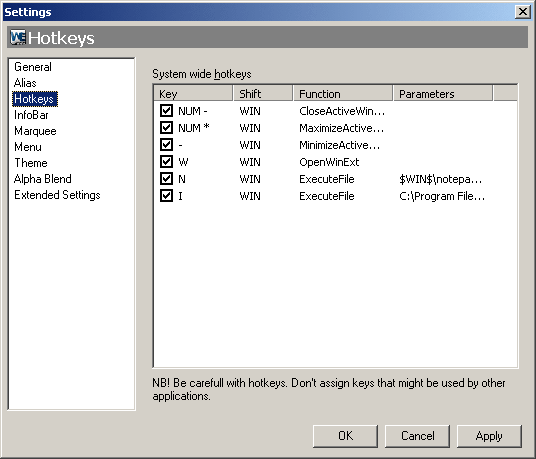536x459 pixels.
Task: Go to Theme settings
Action: point(31,163)
